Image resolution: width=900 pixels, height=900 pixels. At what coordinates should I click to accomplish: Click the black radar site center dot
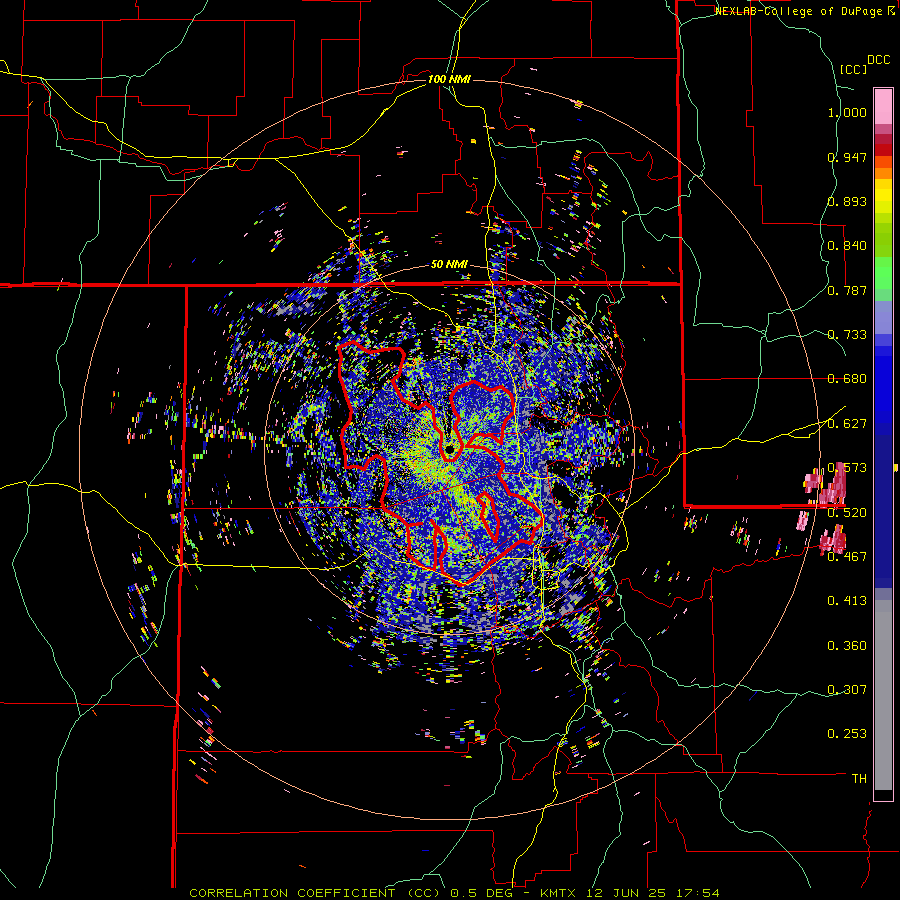[450, 449]
